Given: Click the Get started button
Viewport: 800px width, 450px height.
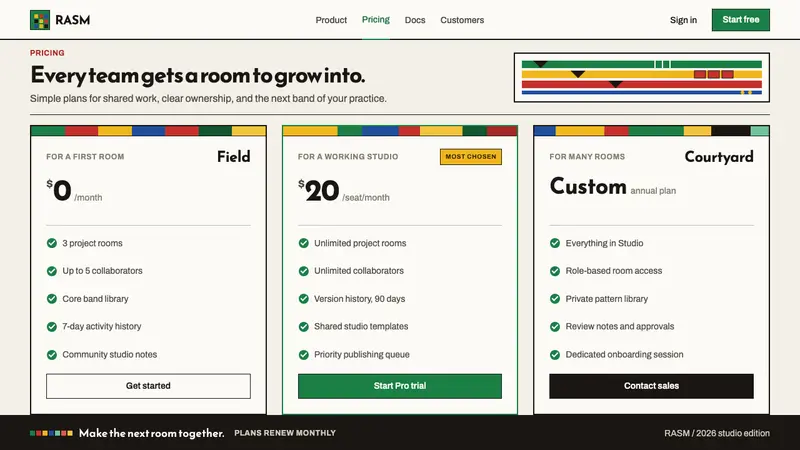Looking at the screenshot, I should 148,386.
